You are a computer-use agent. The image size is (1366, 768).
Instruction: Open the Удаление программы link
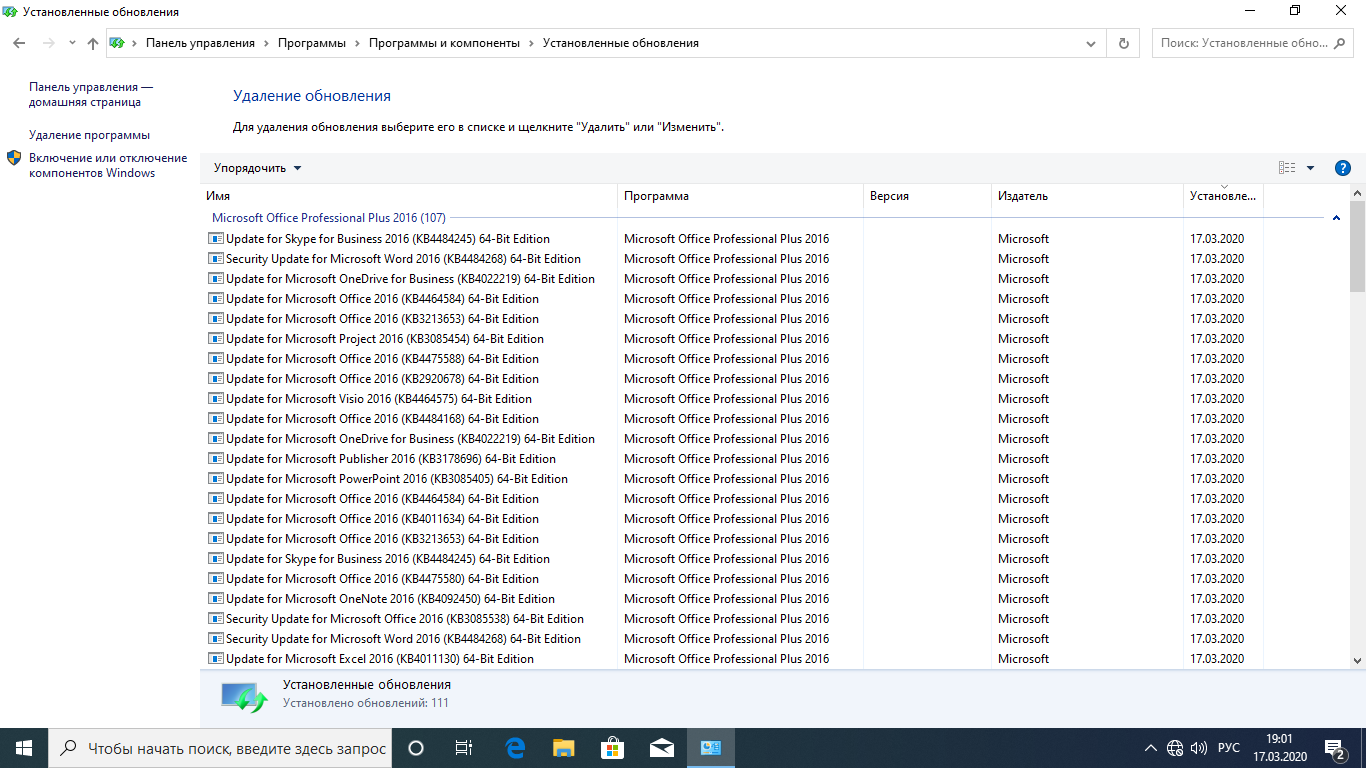point(89,135)
